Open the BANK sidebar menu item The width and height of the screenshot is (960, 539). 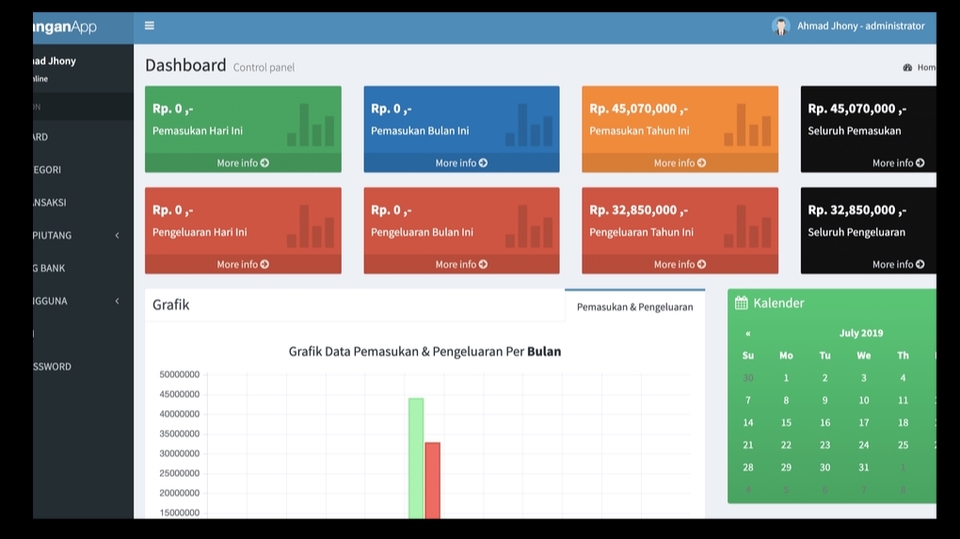tap(83, 268)
